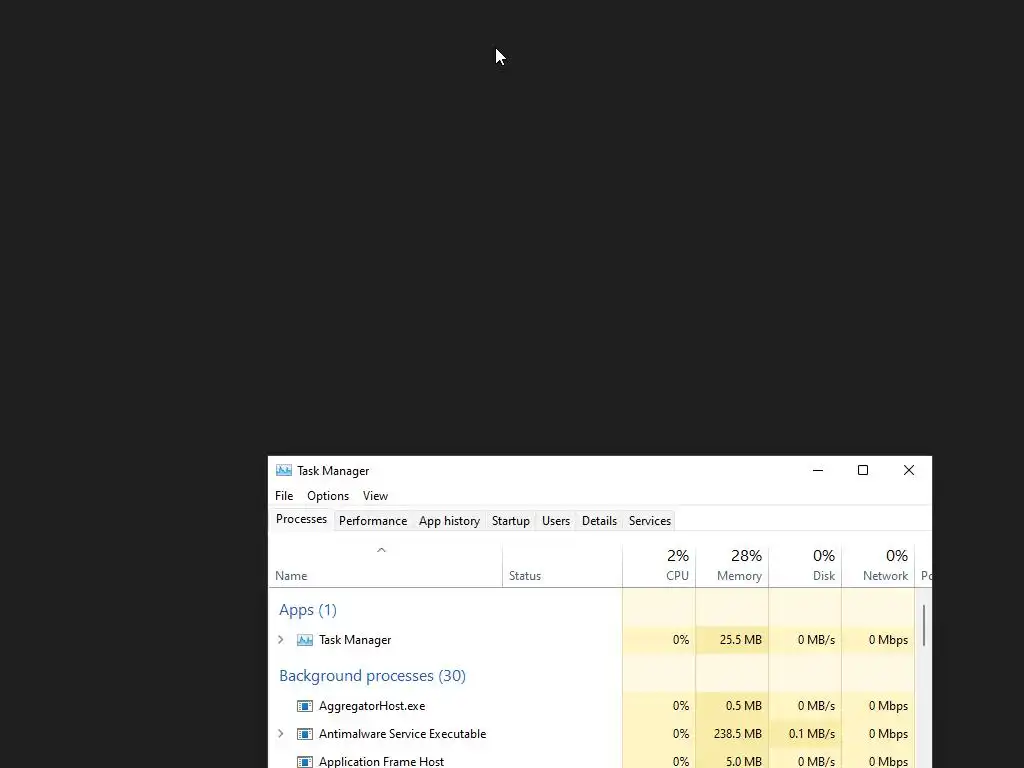Select the AggregatorHost.exe row name
The height and width of the screenshot is (768, 1024).
tap(372, 706)
